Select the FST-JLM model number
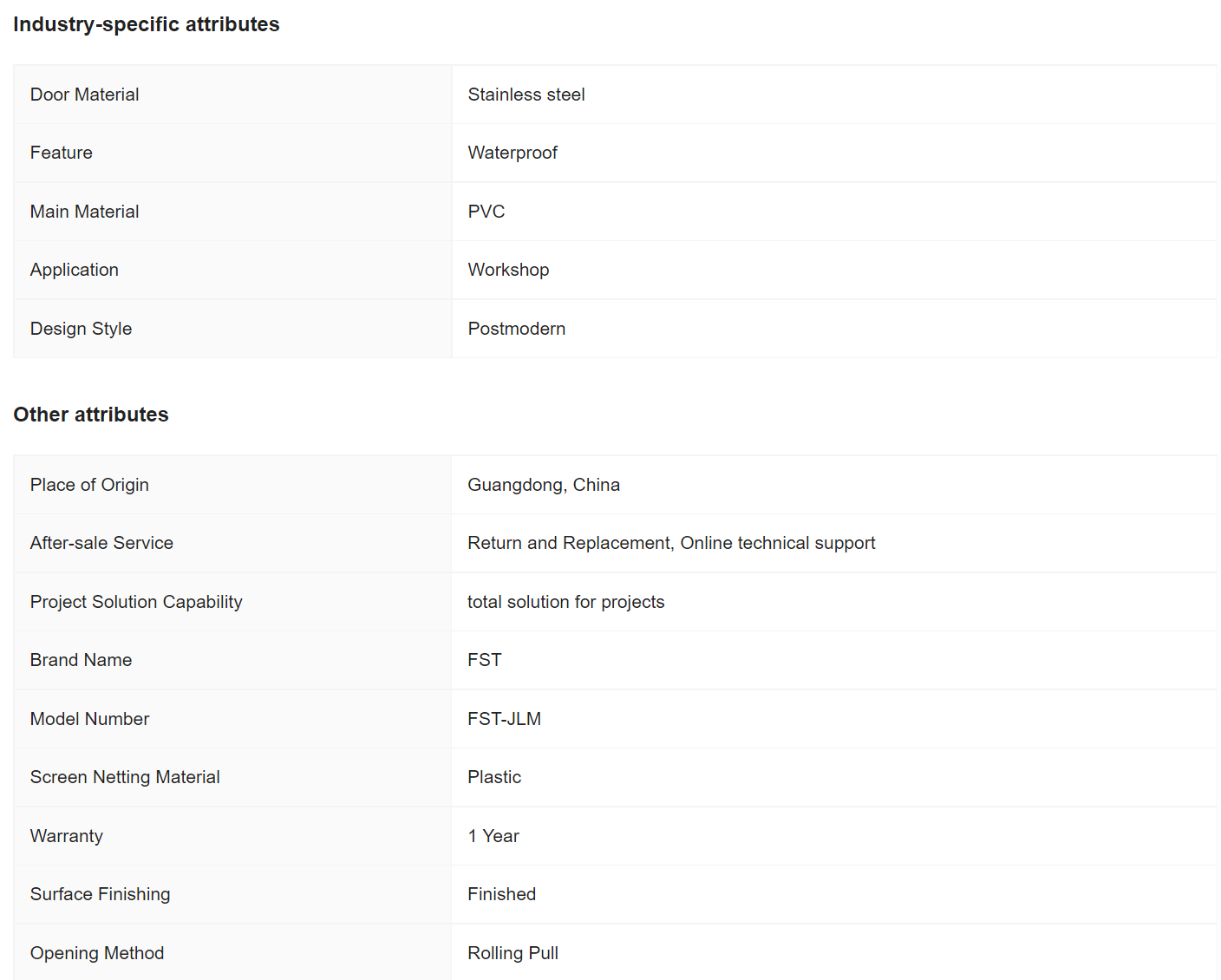This screenshot has height=980, width=1221. 505,719
